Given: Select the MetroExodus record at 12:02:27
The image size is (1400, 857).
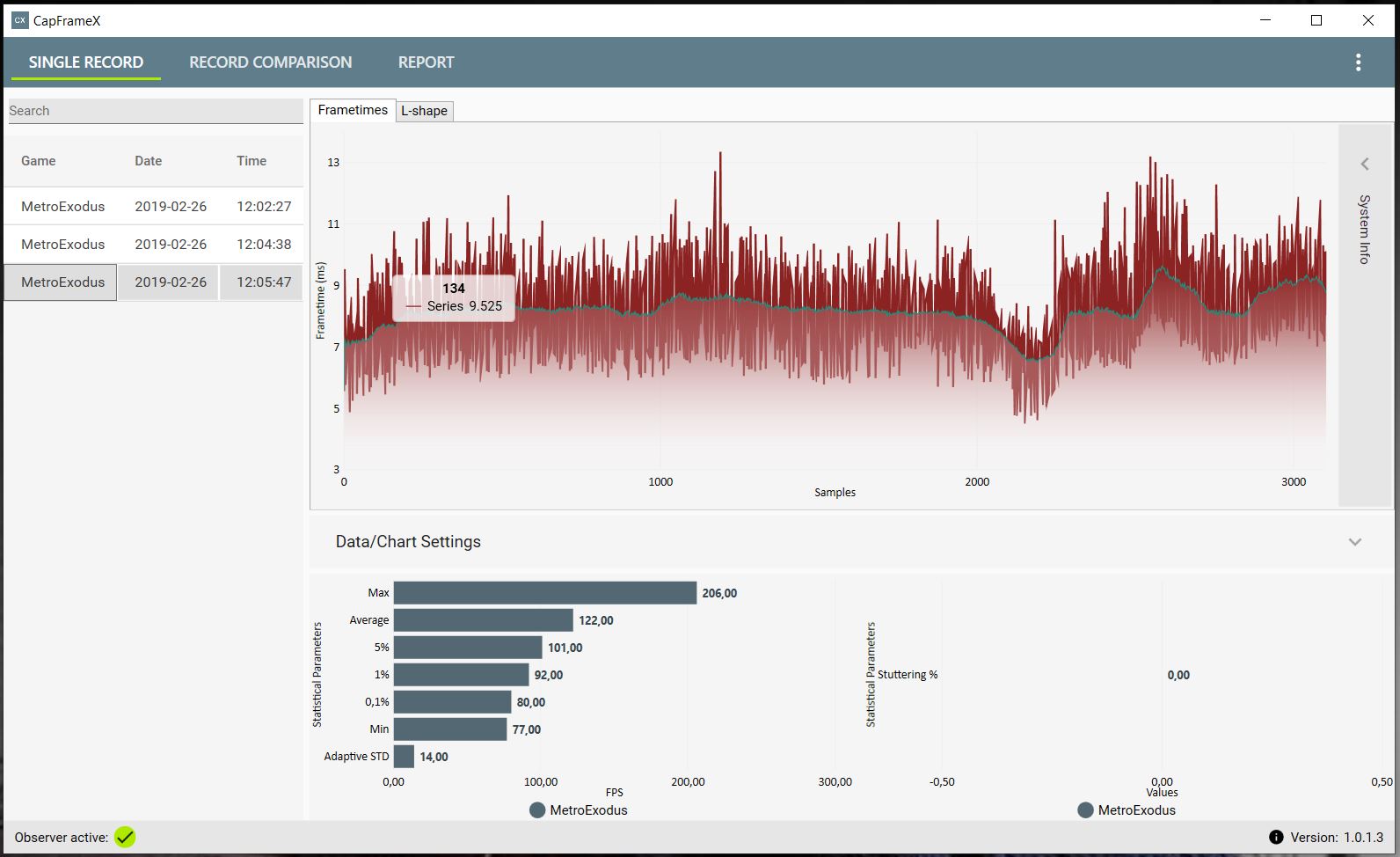Looking at the screenshot, I should (x=154, y=206).
